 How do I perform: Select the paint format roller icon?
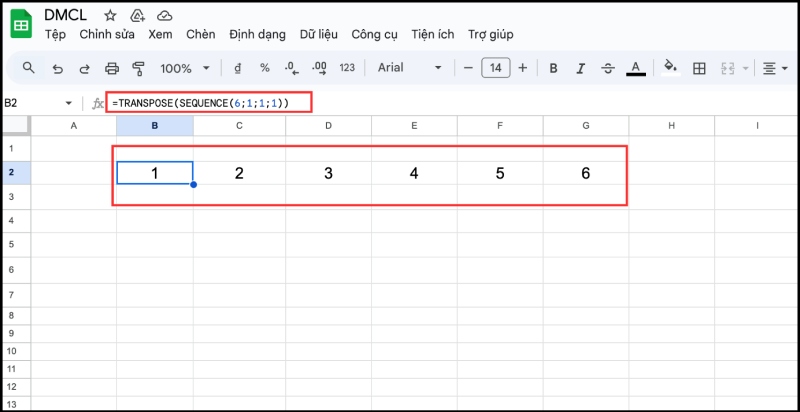(x=138, y=68)
